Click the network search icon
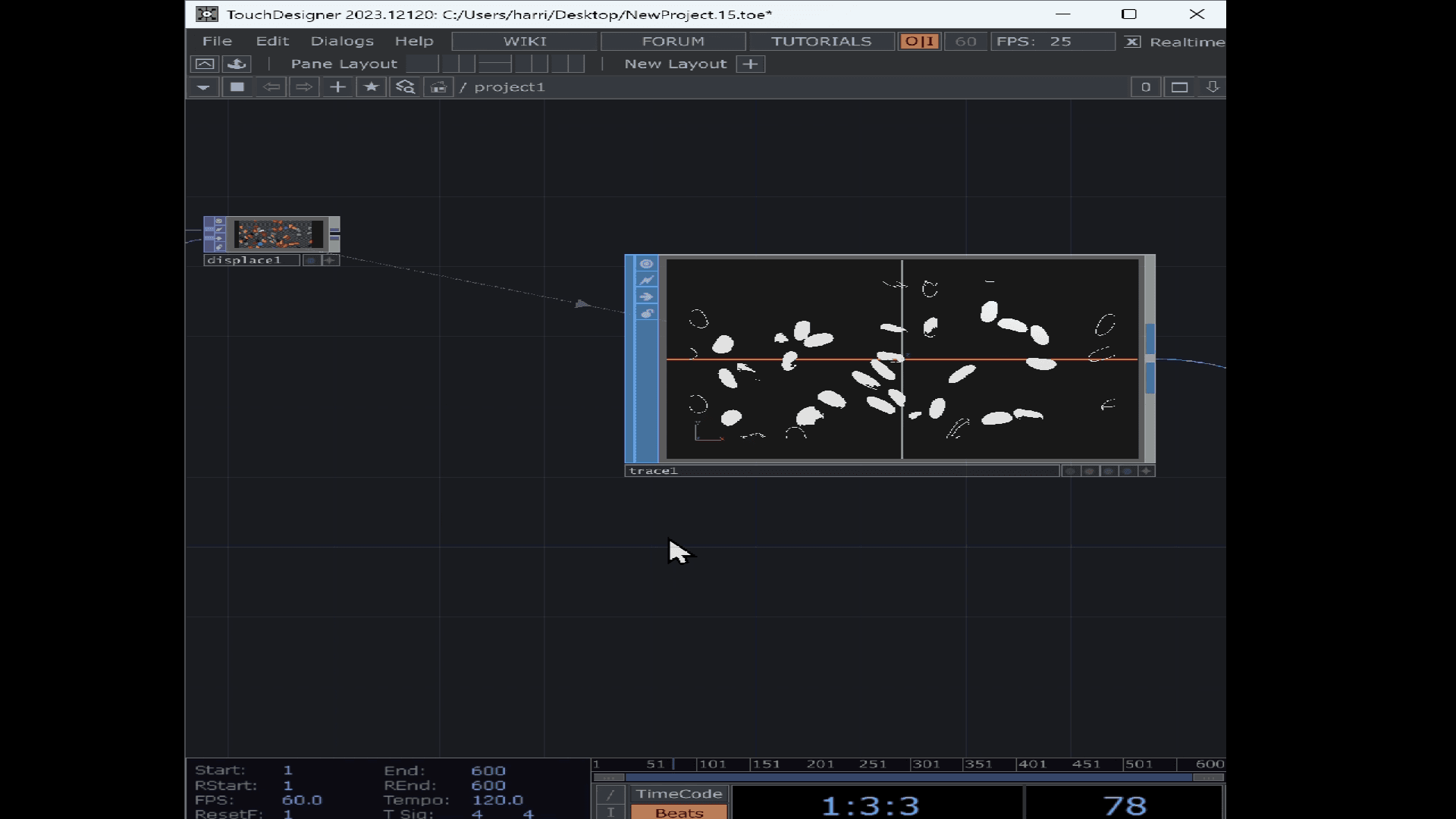This screenshot has height=819, width=1456. [405, 87]
